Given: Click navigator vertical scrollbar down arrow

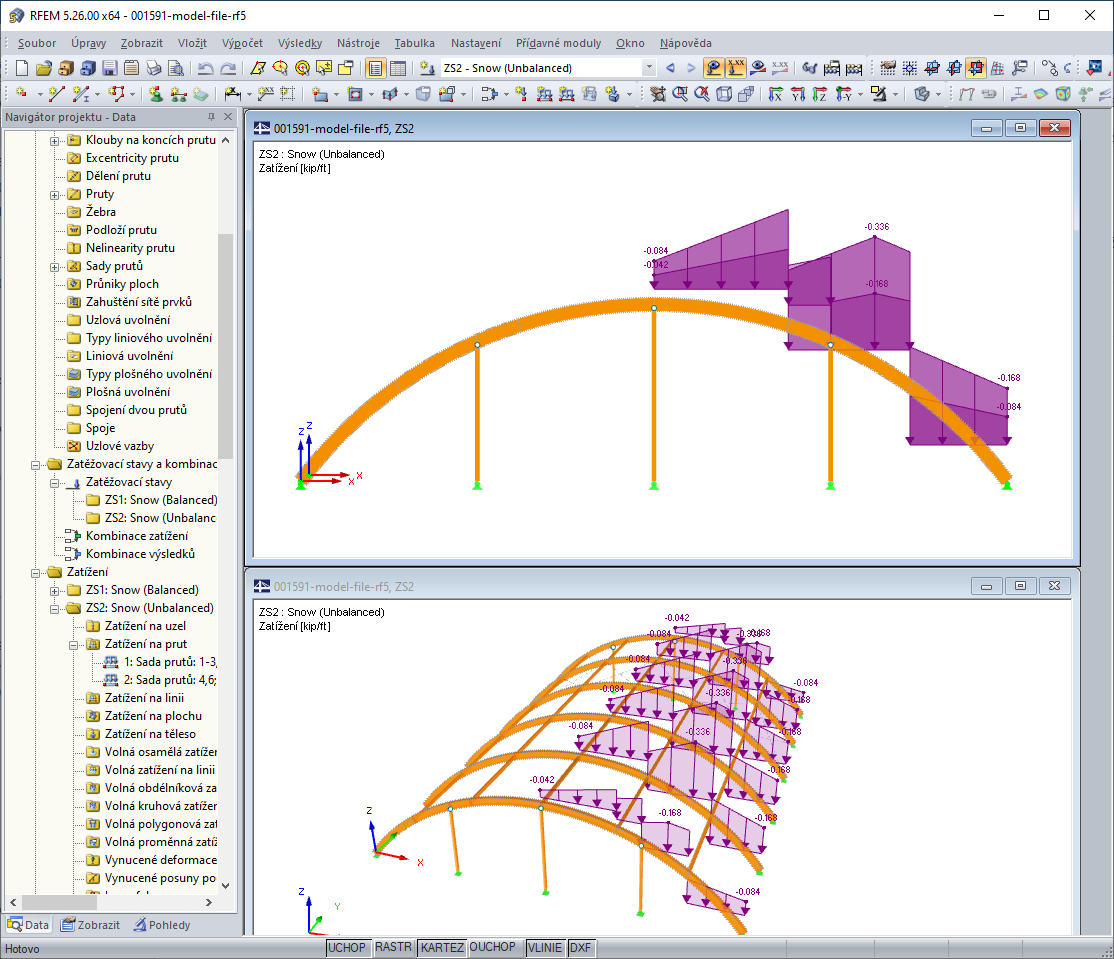Looking at the screenshot, I should (x=226, y=885).
